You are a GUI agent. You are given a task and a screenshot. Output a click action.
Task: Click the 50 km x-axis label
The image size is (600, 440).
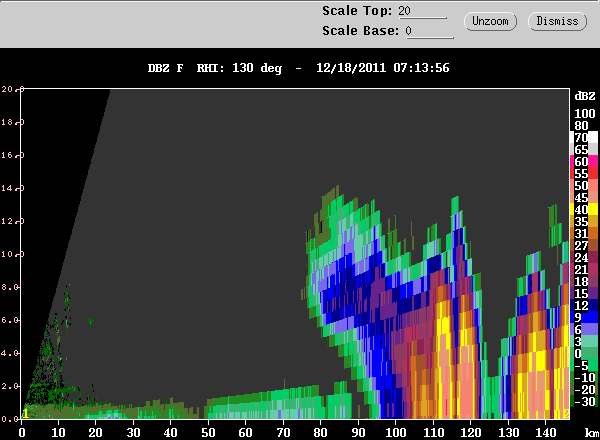(208, 433)
